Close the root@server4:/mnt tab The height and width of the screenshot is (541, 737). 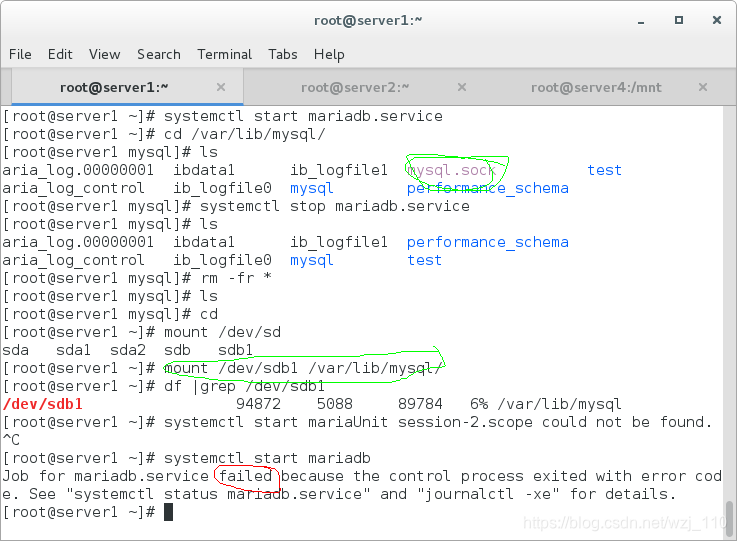703,87
